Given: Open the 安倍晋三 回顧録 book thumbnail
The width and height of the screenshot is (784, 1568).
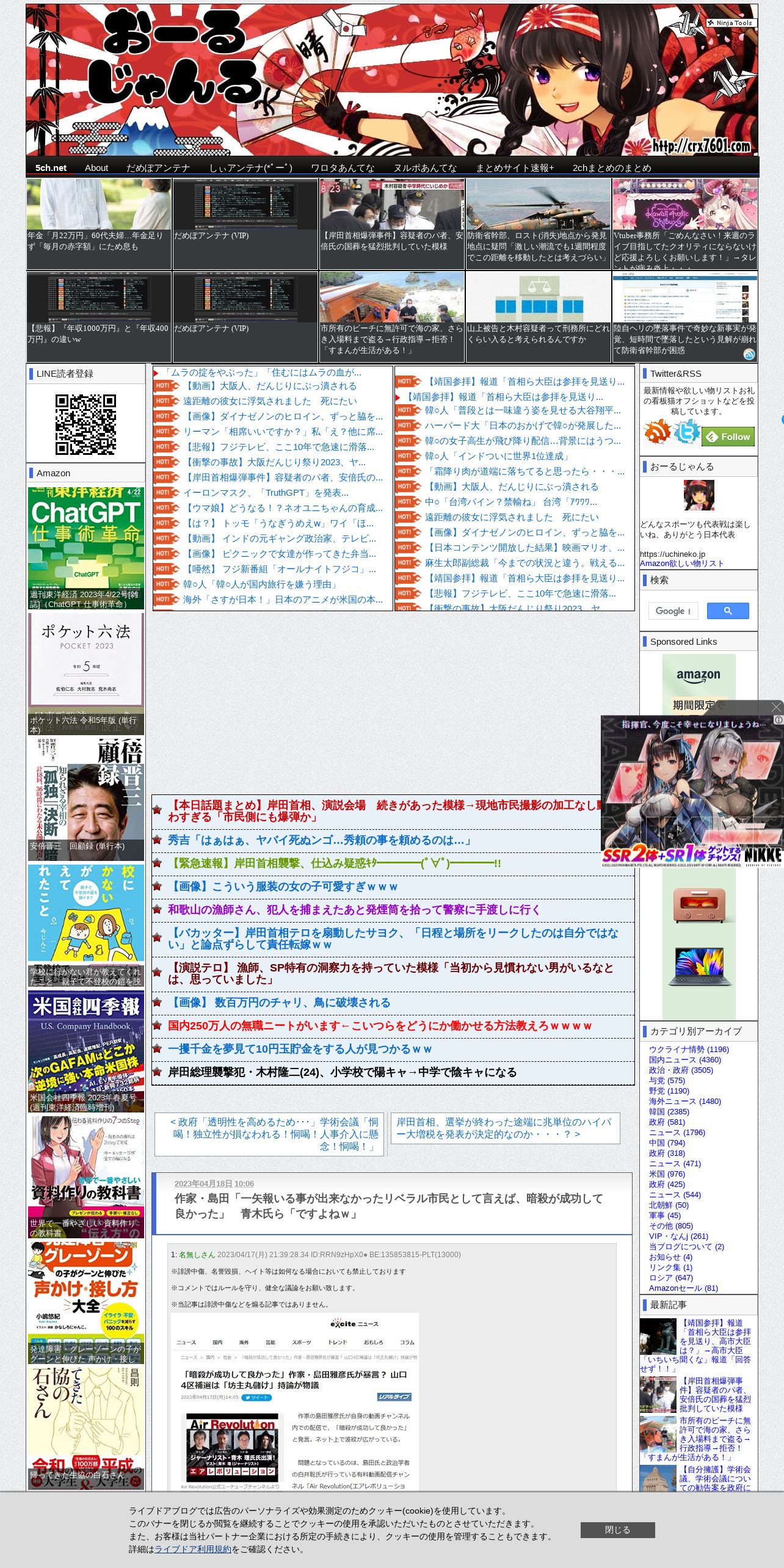Looking at the screenshot, I should pyautogui.click(x=86, y=799).
